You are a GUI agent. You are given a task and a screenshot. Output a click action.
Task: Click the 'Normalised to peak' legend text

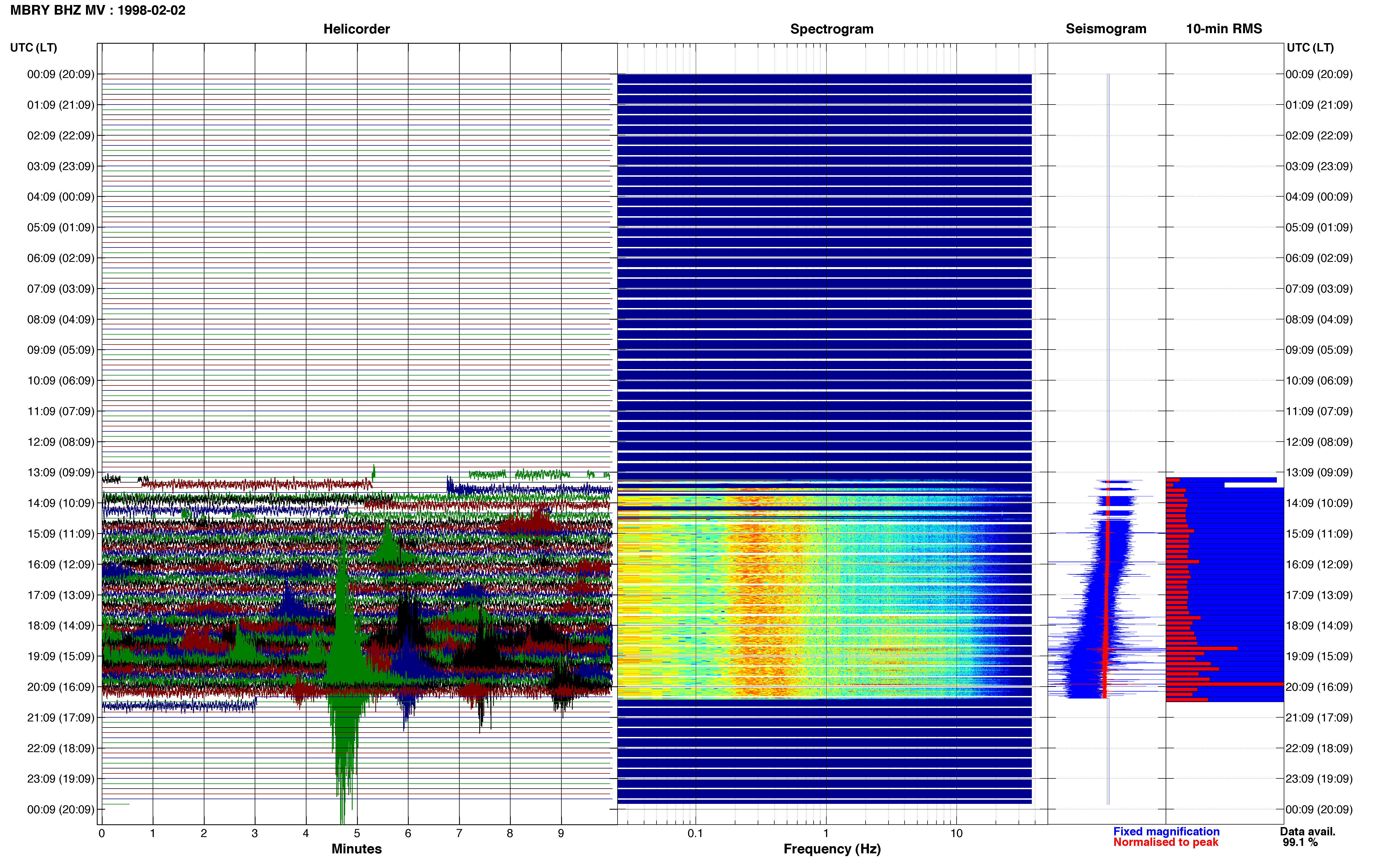[1165, 842]
